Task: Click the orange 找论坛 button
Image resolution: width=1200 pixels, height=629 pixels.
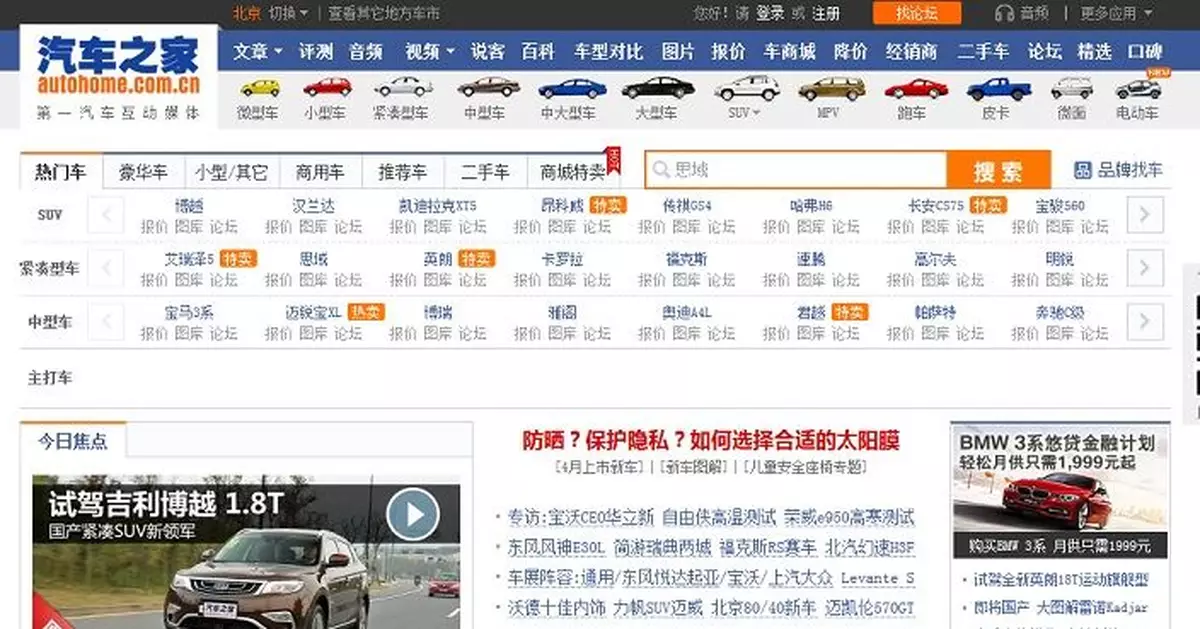Action: (x=916, y=13)
